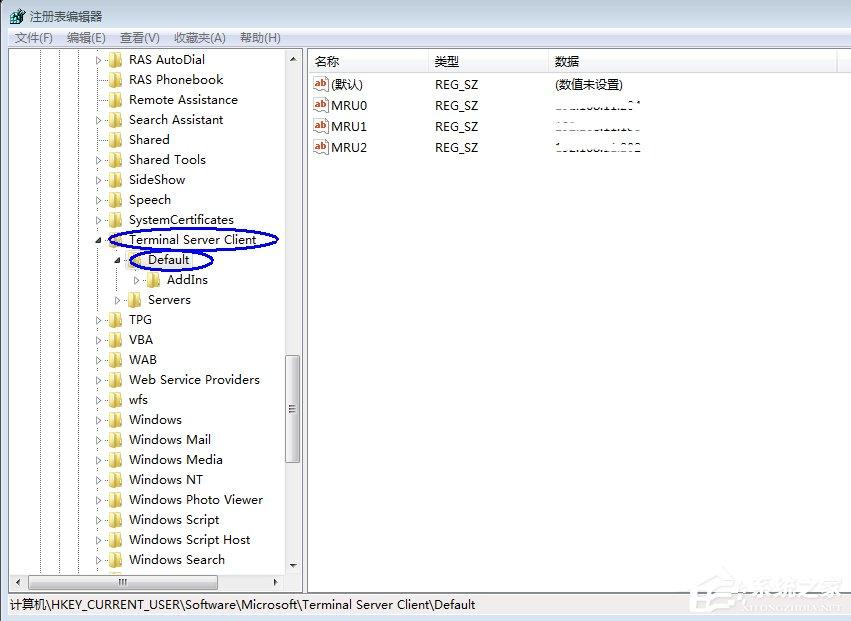Viewport: 851px width, 621px height.
Task: Click the horizontal scroll right arrow
Action: pos(276,582)
